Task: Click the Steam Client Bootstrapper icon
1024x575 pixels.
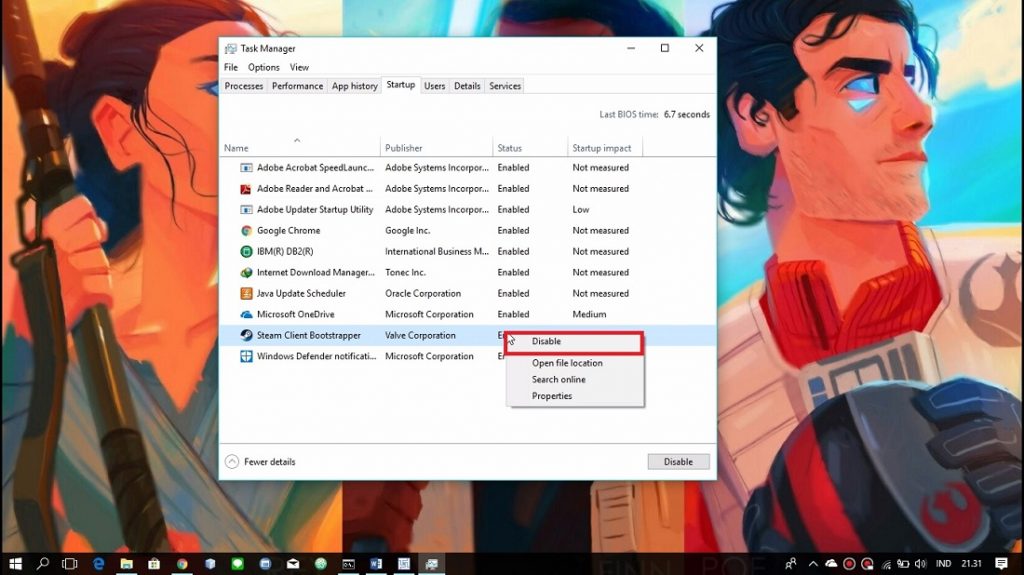Action: [x=246, y=336]
